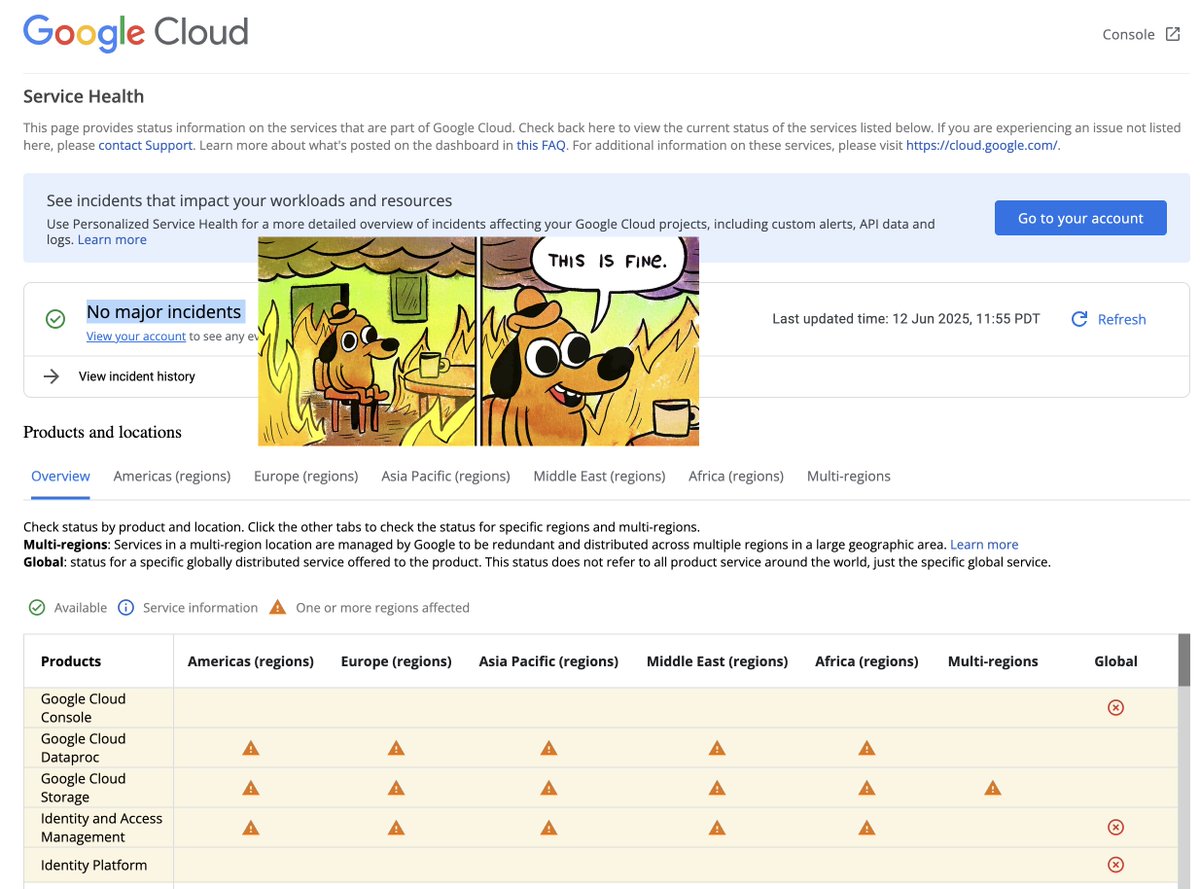Open the Multi-regions tab
Screen dimensions: 1200x889
coord(849,476)
